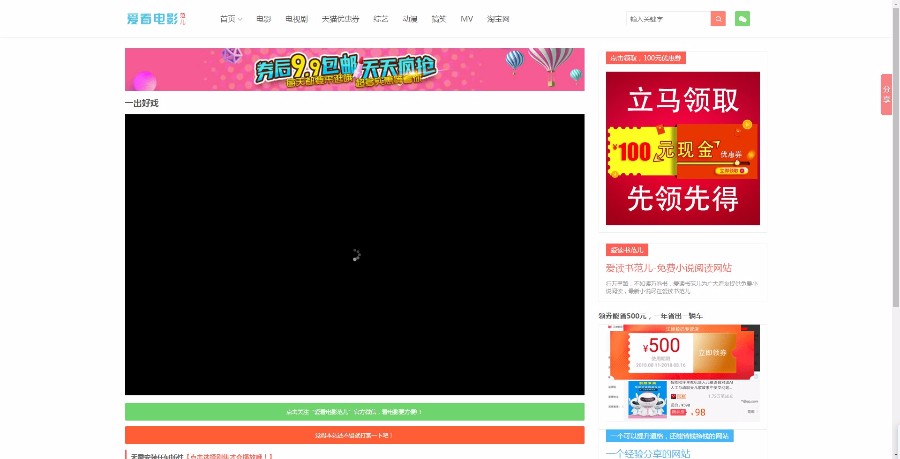Focus the keyword search input field

(x=668, y=19)
